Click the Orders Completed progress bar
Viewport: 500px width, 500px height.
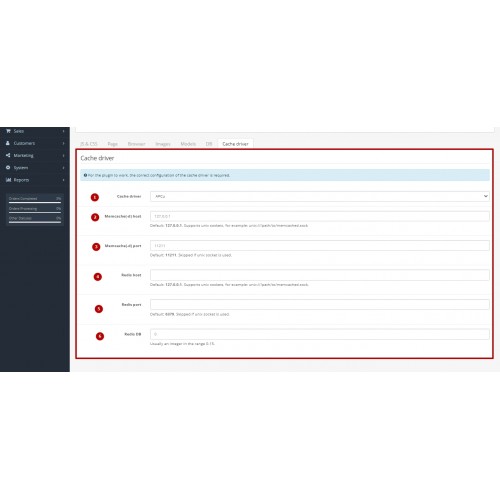(x=35, y=202)
